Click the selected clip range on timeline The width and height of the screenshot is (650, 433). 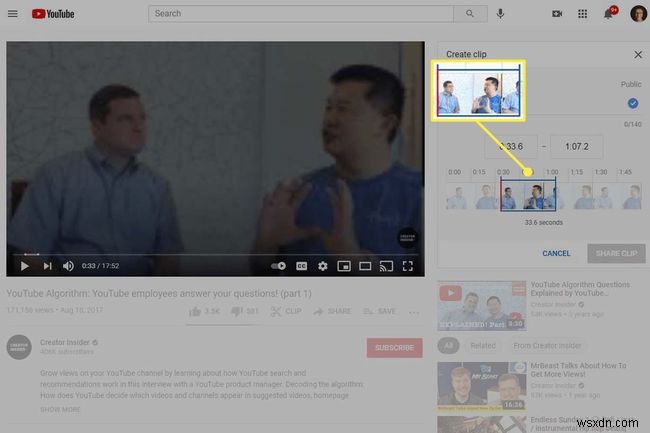coord(528,195)
